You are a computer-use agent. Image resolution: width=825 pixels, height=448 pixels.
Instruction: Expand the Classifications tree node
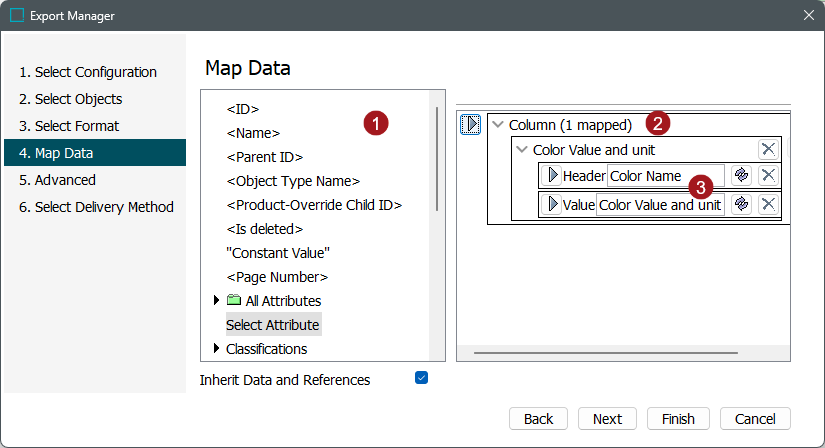coord(217,349)
